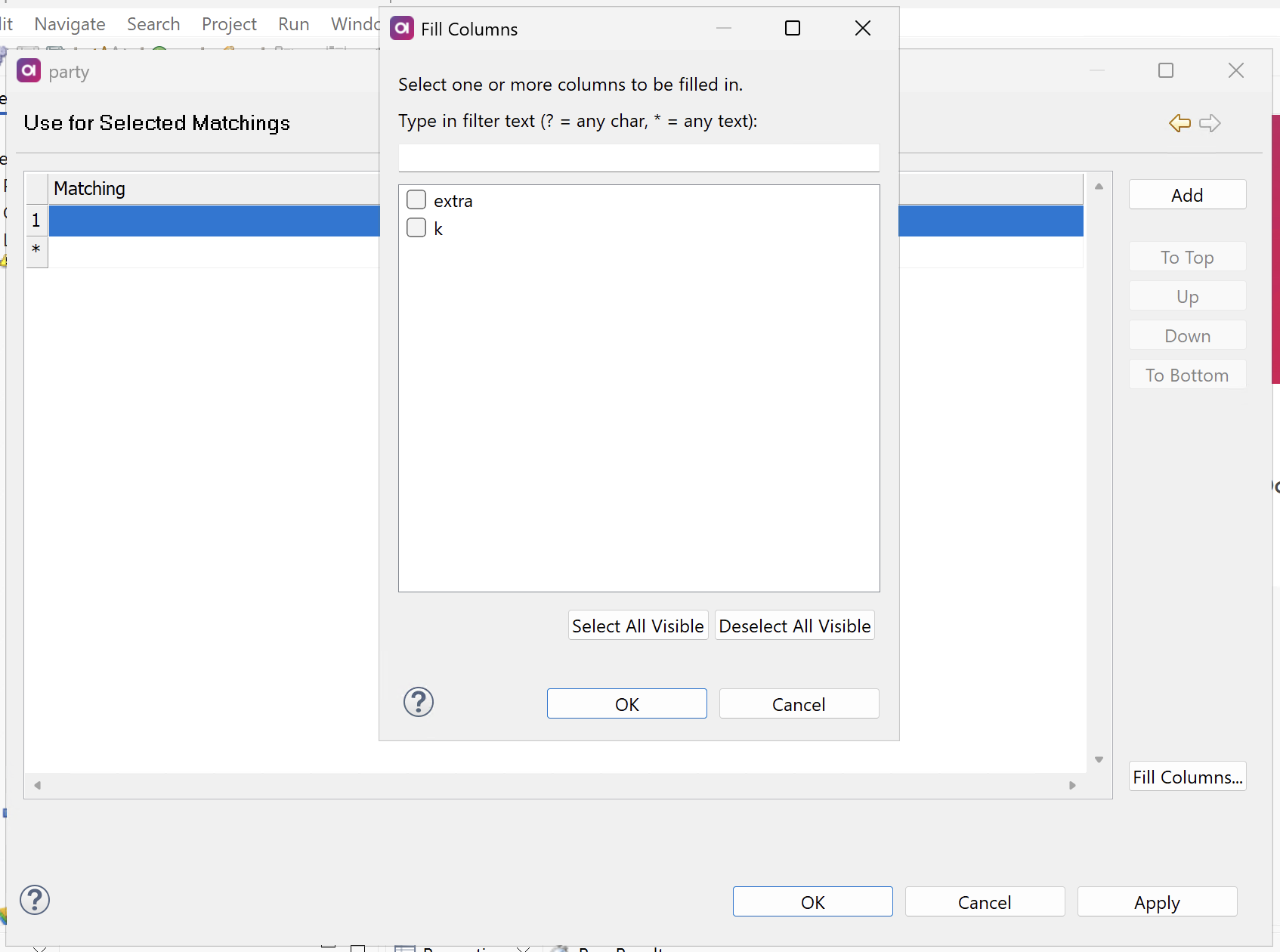This screenshot has height=952, width=1280.
Task: Click the Add button in party dialog
Action: point(1187,195)
